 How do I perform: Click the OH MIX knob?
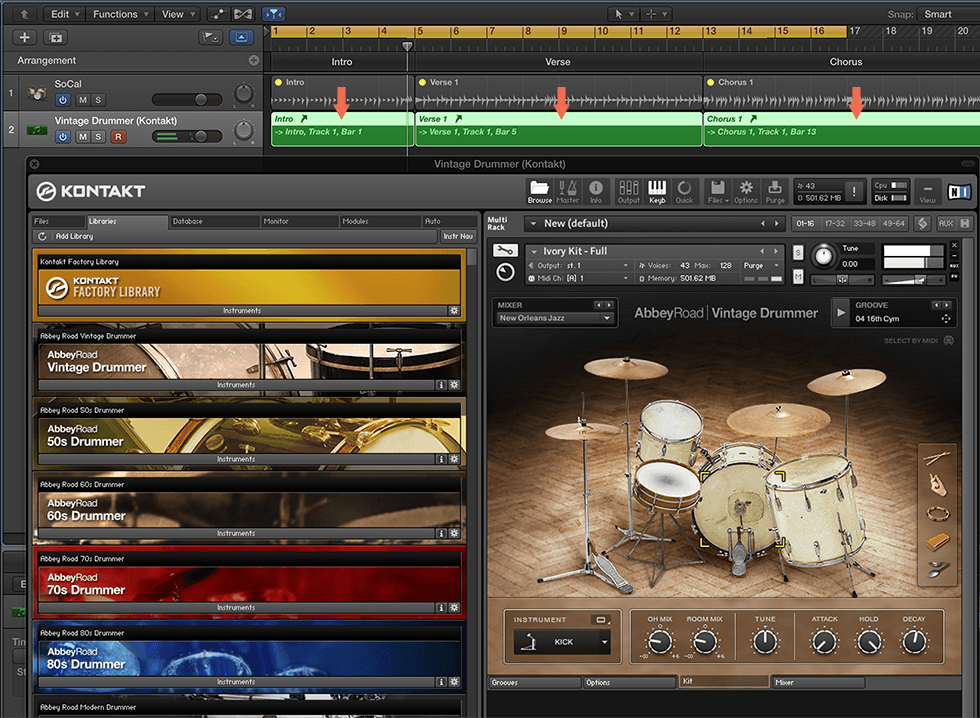coord(659,642)
